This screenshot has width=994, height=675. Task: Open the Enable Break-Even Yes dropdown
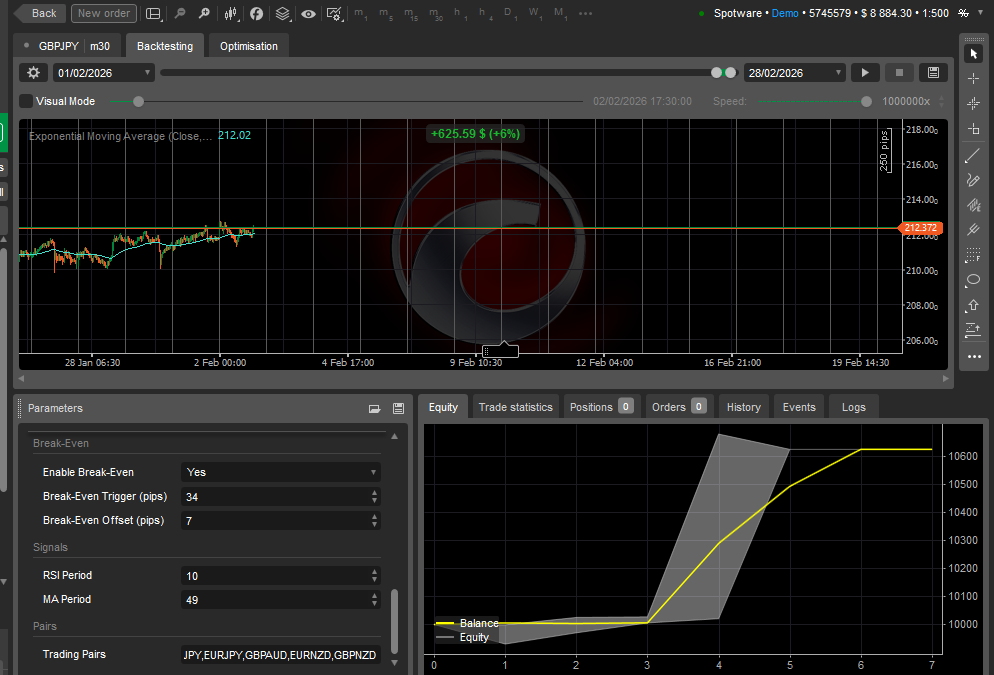click(281, 472)
